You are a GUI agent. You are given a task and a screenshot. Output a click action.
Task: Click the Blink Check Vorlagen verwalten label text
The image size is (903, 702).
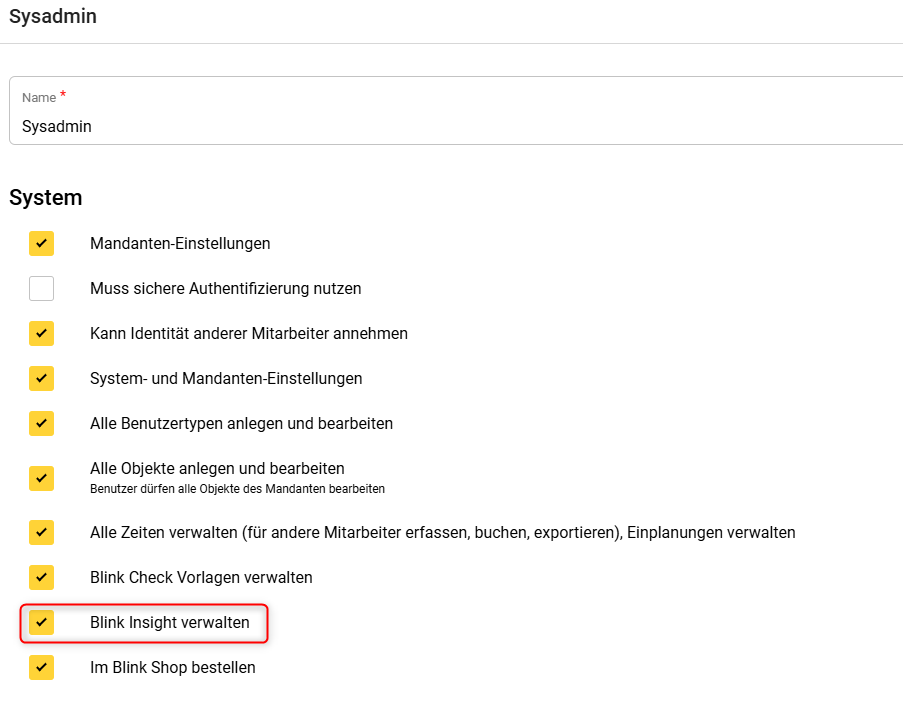coord(201,577)
